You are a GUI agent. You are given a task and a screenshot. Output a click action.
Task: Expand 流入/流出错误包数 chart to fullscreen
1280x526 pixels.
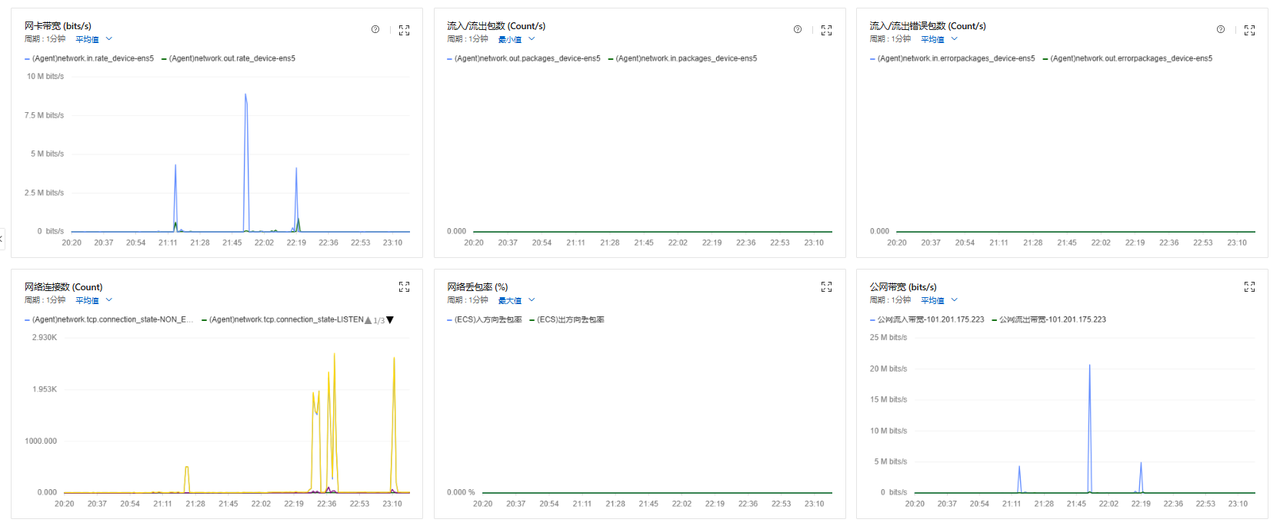(1249, 30)
